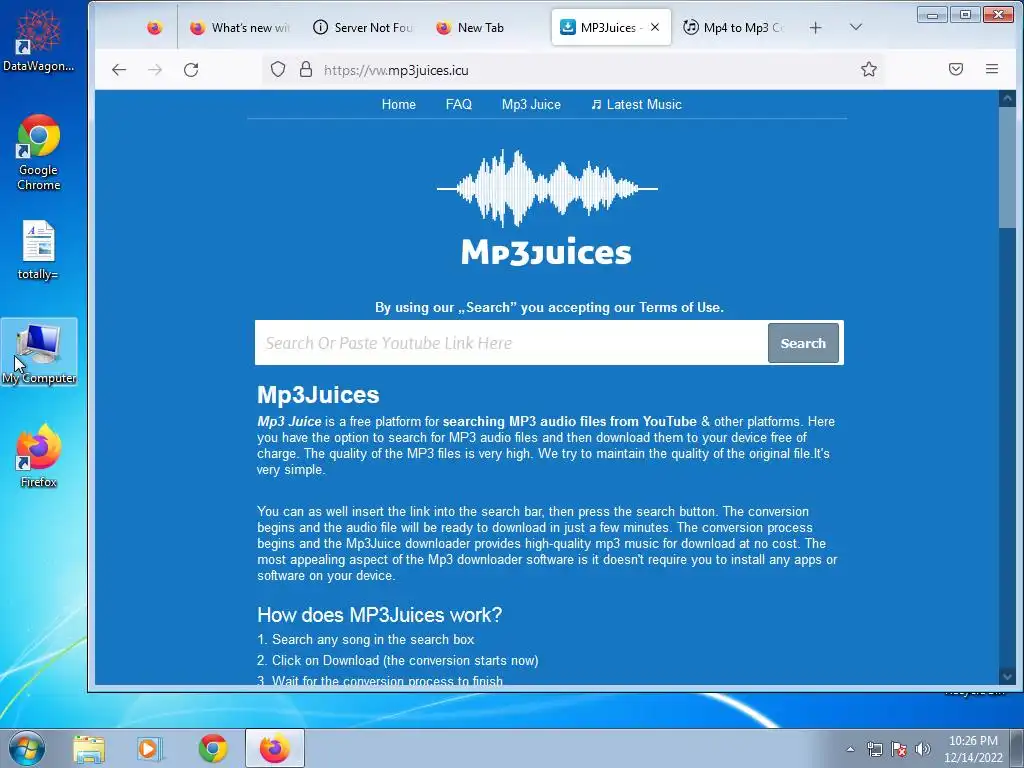Select the DataWagon desktop shortcut

pyautogui.click(x=39, y=39)
